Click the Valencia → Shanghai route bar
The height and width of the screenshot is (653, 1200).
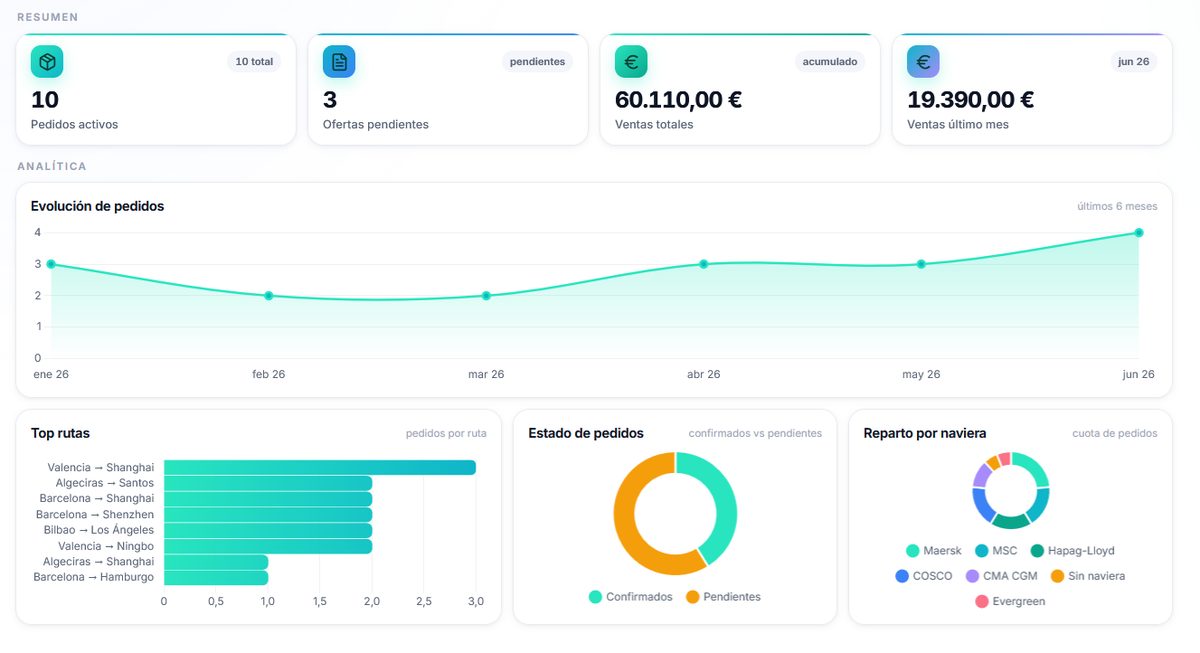[320, 467]
